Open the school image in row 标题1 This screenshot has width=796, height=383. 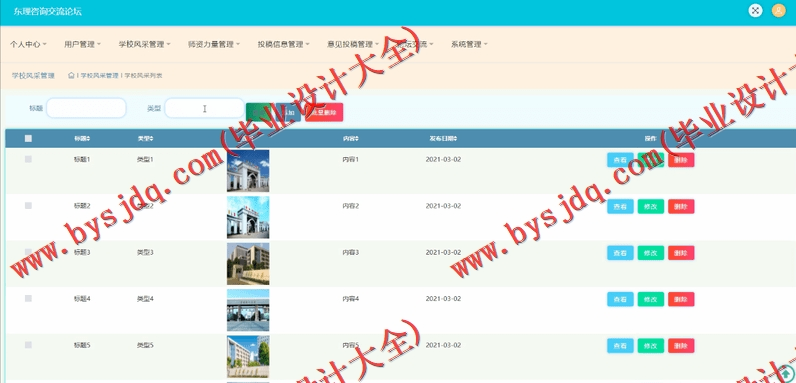click(x=248, y=171)
